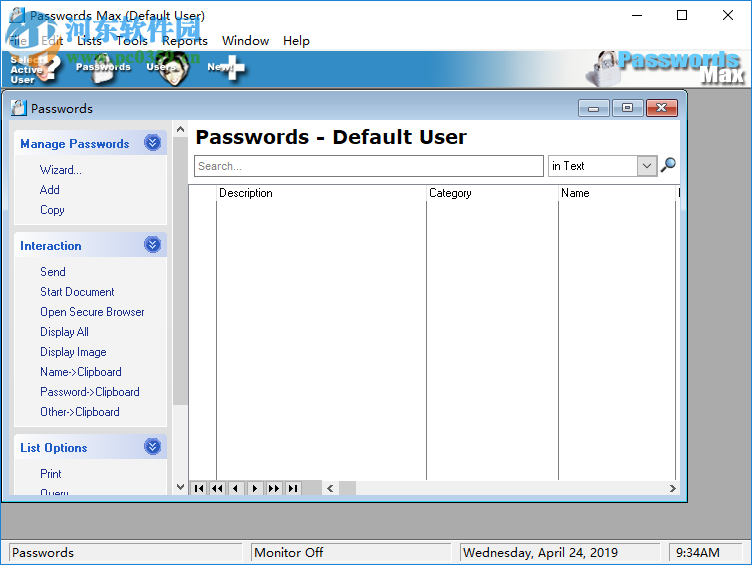This screenshot has height=565, width=752.
Task: Launch the password Wizard link
Action: 60,170
